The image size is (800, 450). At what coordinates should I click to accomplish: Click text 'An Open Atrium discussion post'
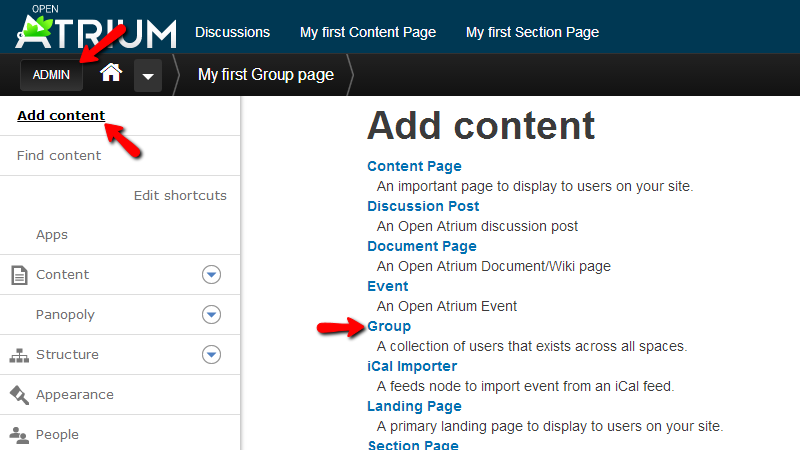(477, 226)
